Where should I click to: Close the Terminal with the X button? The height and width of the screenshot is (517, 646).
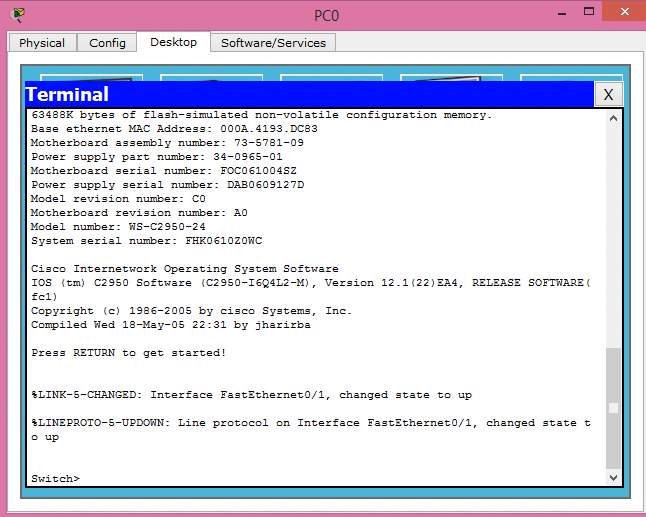[609, 94]
